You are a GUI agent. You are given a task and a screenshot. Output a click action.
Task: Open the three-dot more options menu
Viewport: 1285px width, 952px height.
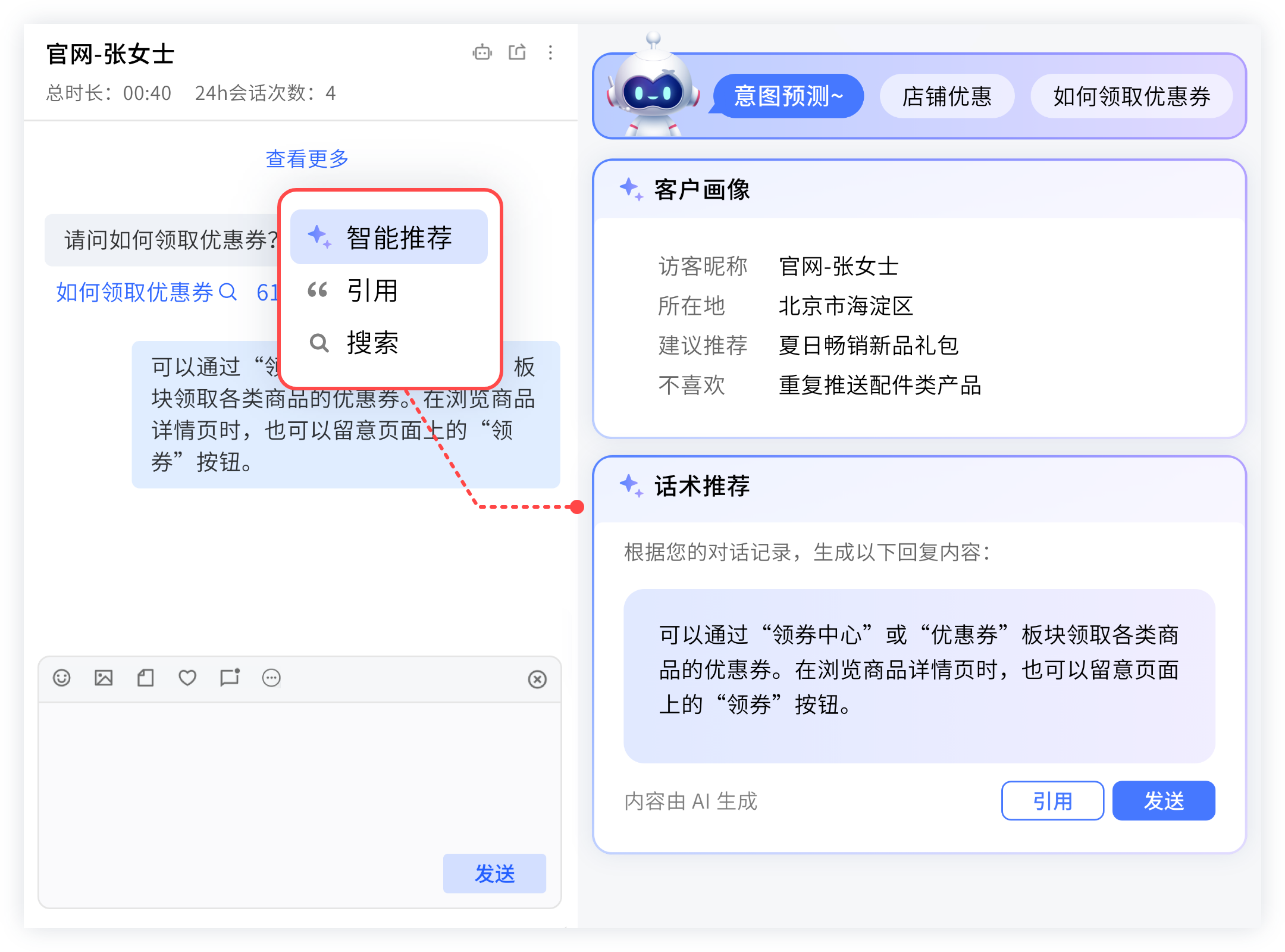[551, 53]
